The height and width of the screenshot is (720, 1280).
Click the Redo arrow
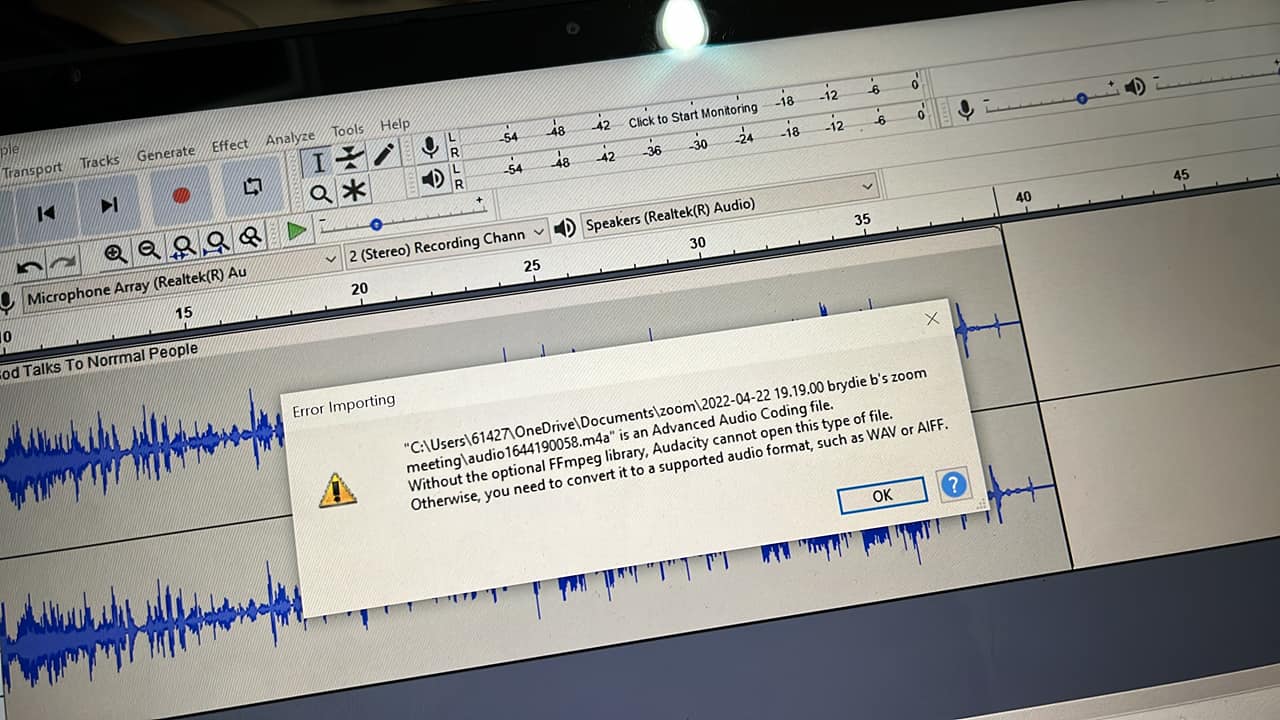click(64, 262)
